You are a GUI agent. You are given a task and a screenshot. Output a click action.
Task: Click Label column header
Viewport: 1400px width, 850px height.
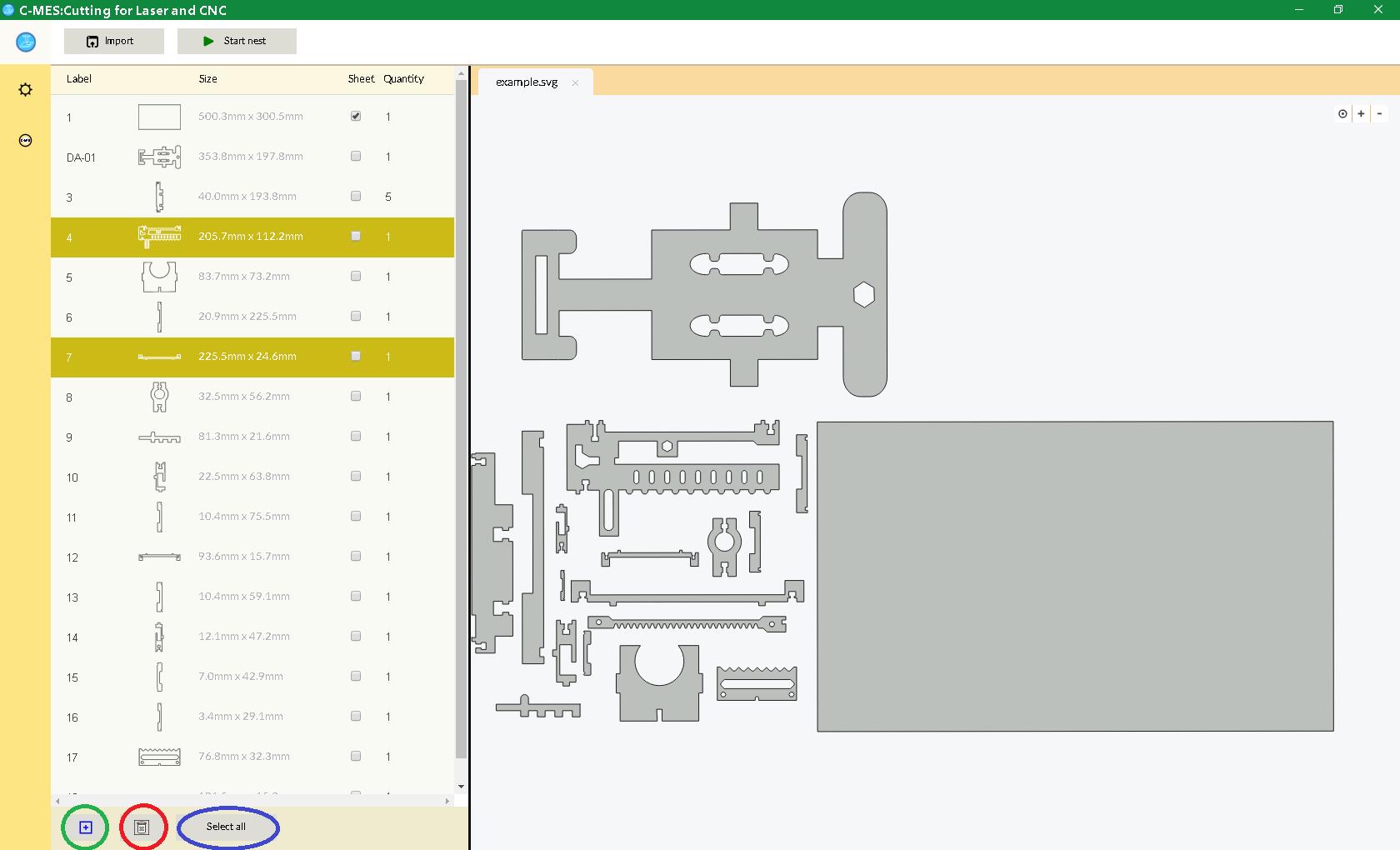point(79,79)
